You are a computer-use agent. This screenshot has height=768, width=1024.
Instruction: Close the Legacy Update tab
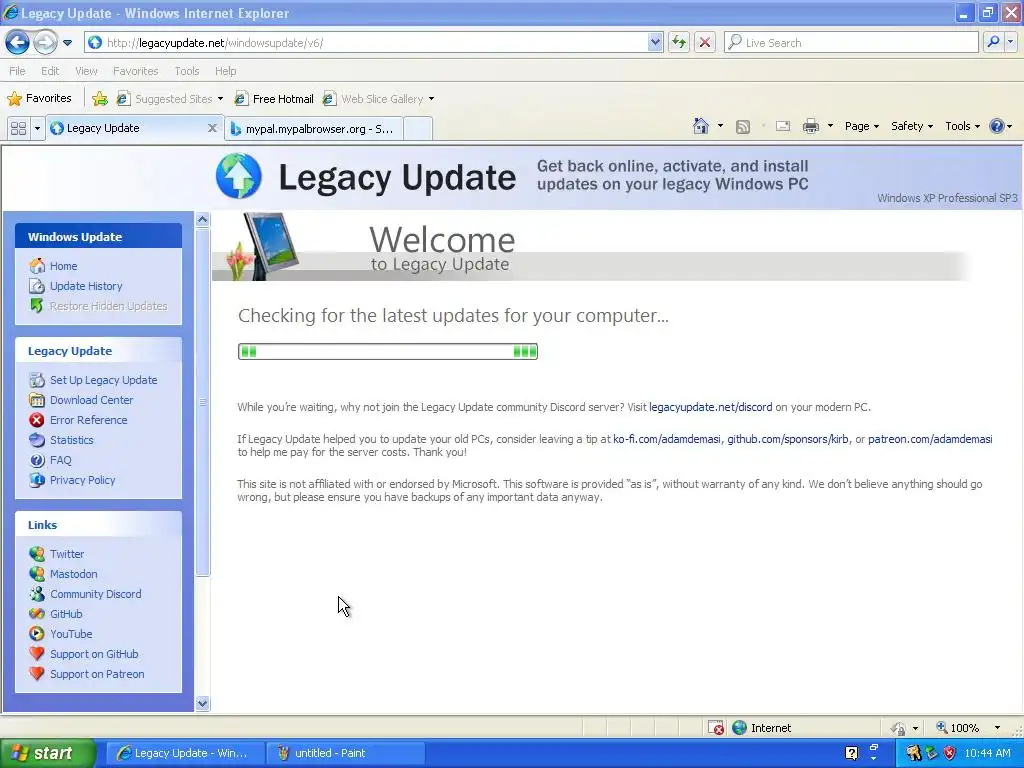pyautogui.click(x=212, y=128)
